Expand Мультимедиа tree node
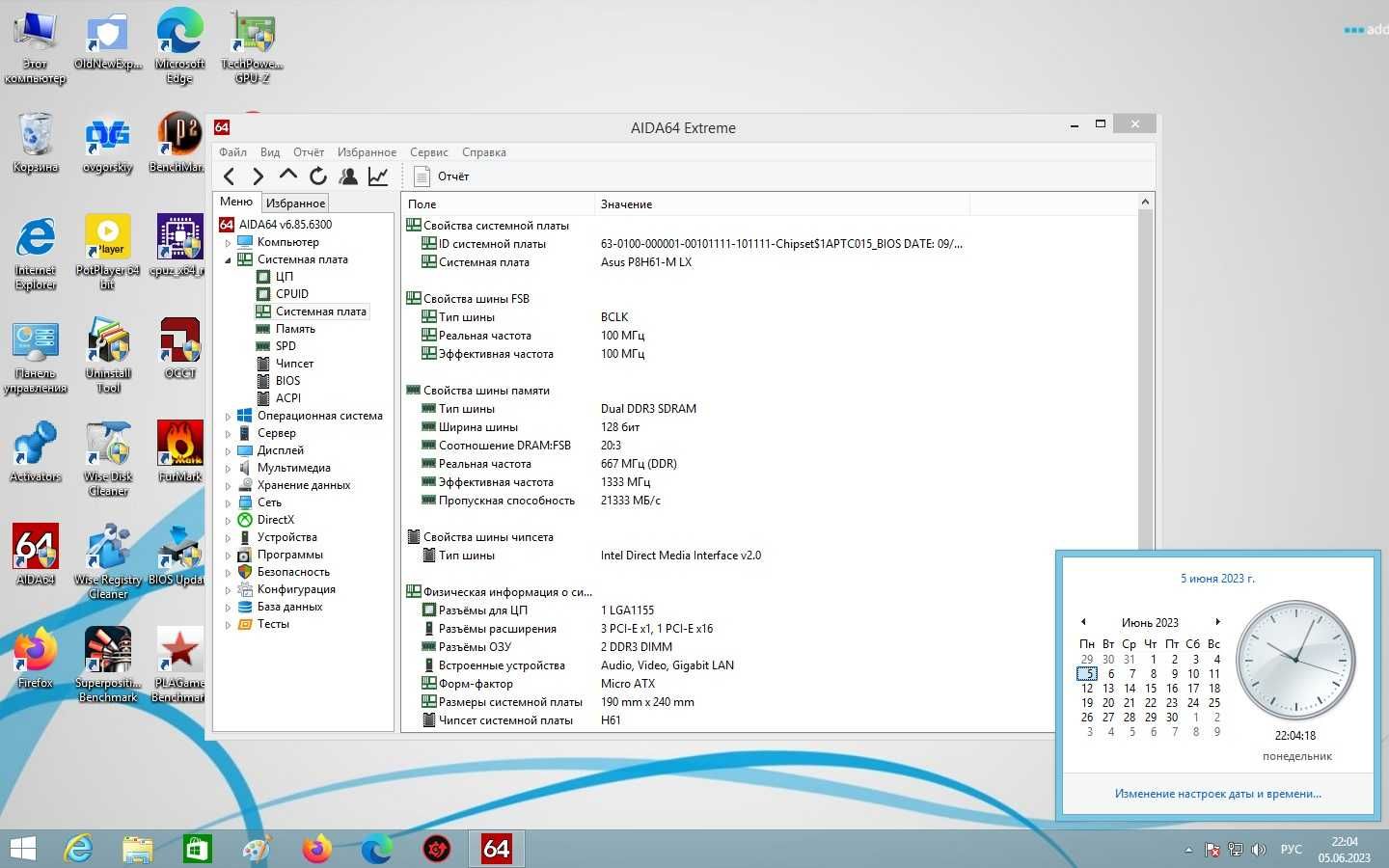The width and height of the screenshot is (1389, 868). click(229, 469)
